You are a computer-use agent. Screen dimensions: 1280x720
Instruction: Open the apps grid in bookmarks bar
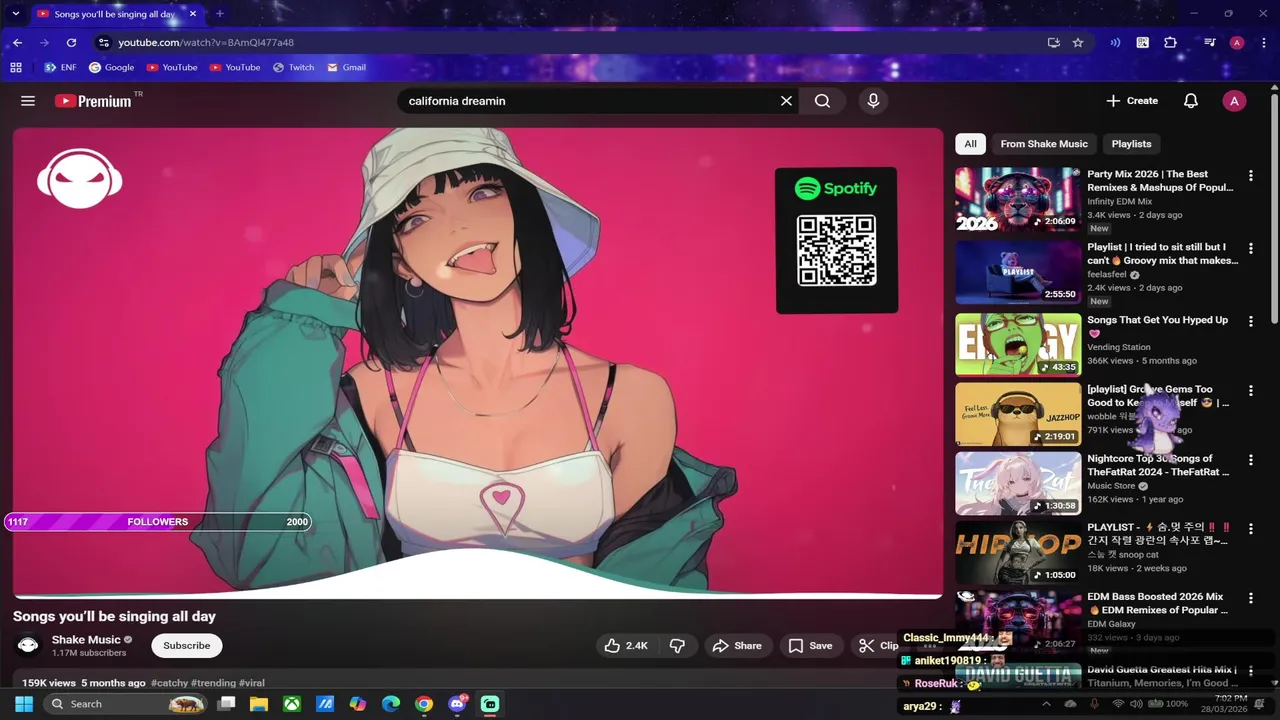pos(16,68)
